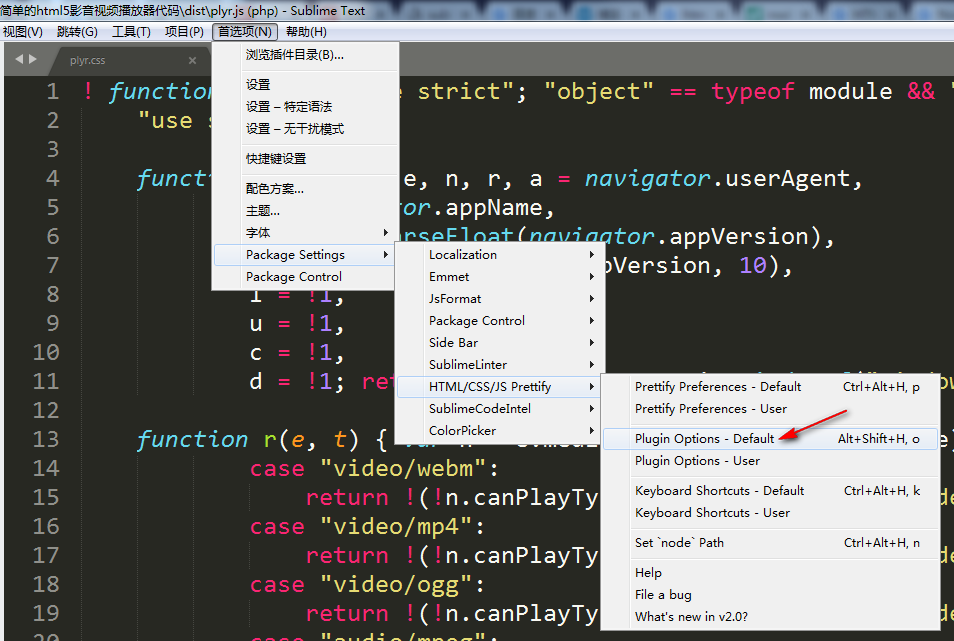Click appName text on line 5
The height and width of the screenshot is (641, 954).
[x=494, y=207]
